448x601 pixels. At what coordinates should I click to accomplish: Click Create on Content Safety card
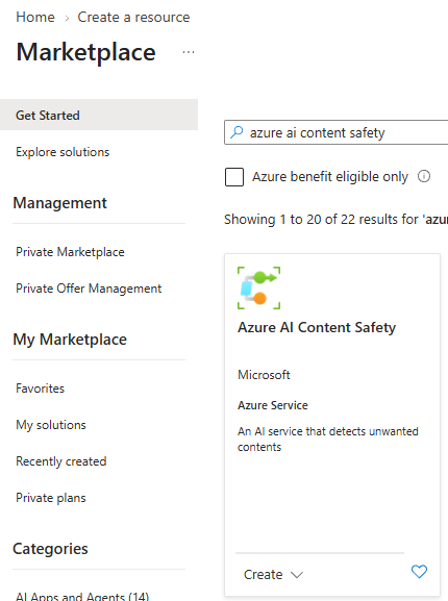pos(263,575)
